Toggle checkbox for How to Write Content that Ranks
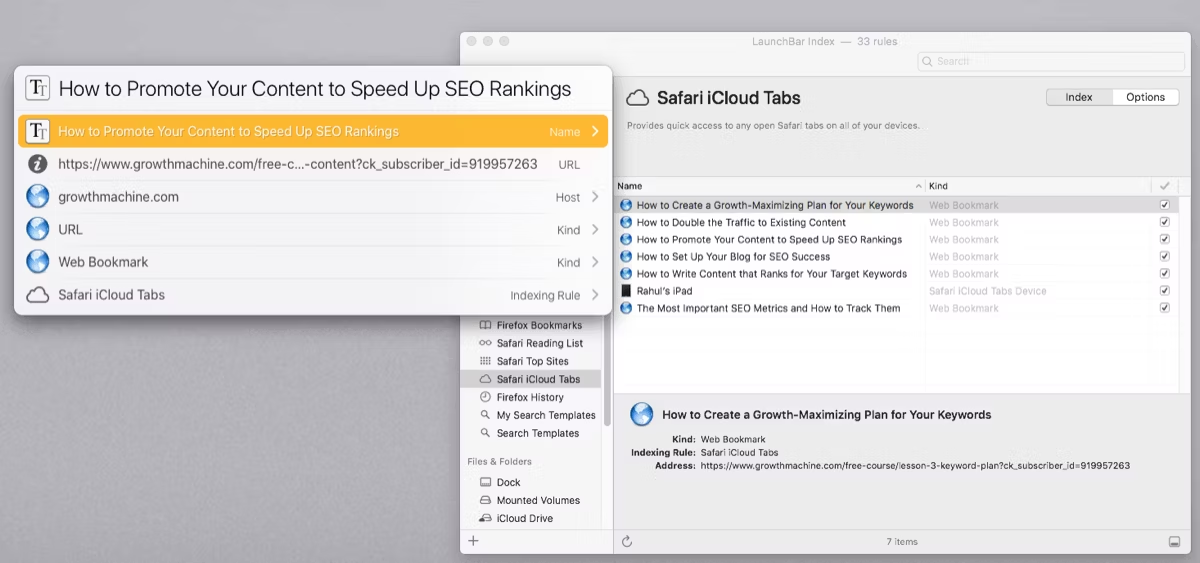 [1164, 273]
